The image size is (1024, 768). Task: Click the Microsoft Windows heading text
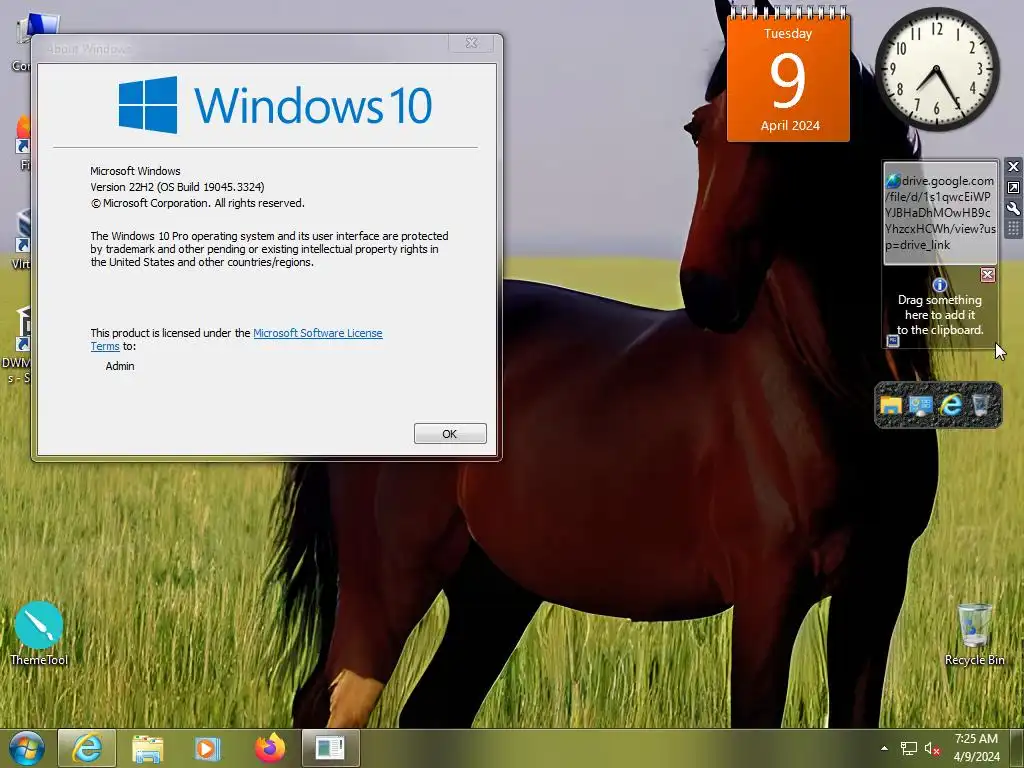tap(135, 171)
